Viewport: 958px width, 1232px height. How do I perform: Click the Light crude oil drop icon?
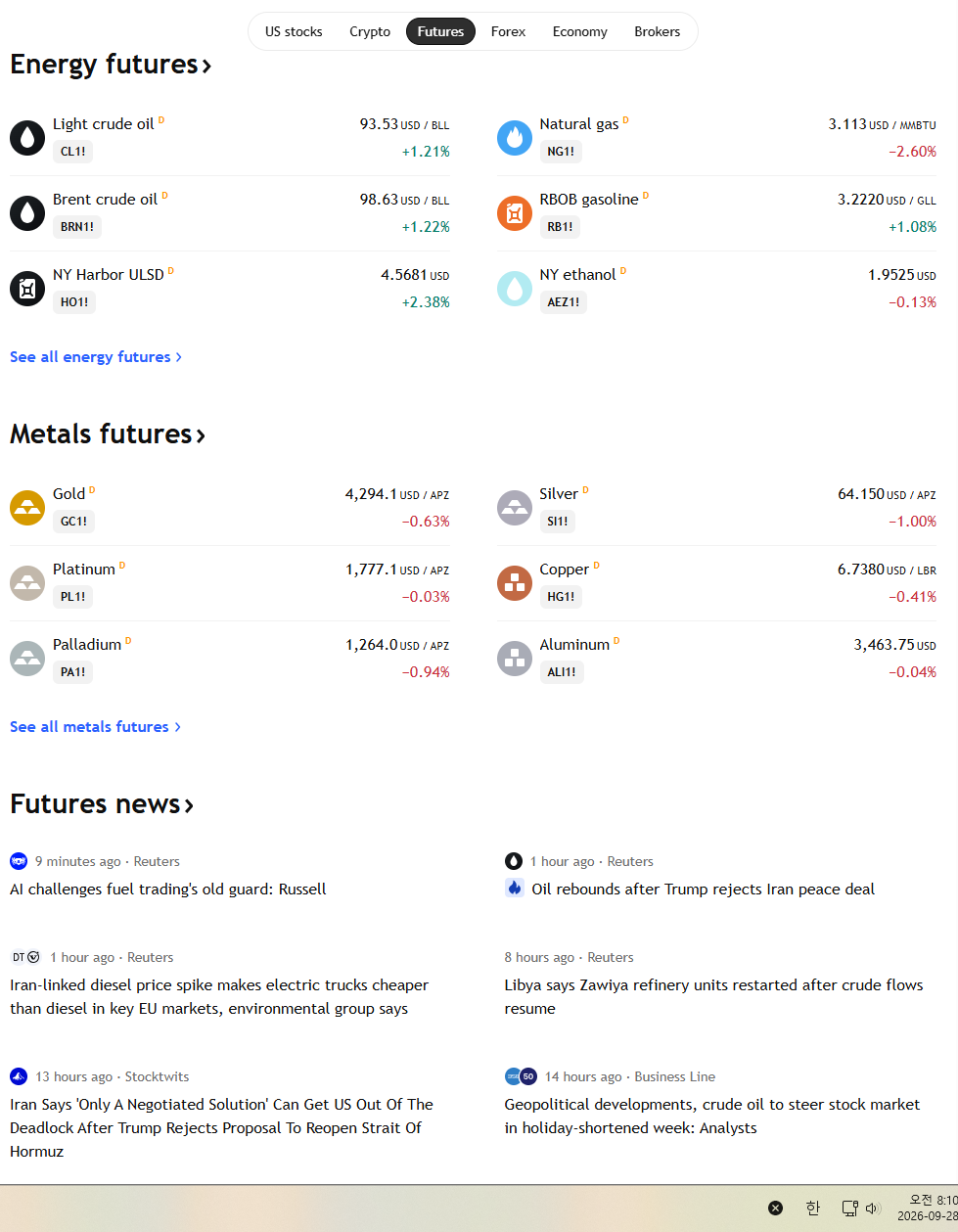[27, 138]
